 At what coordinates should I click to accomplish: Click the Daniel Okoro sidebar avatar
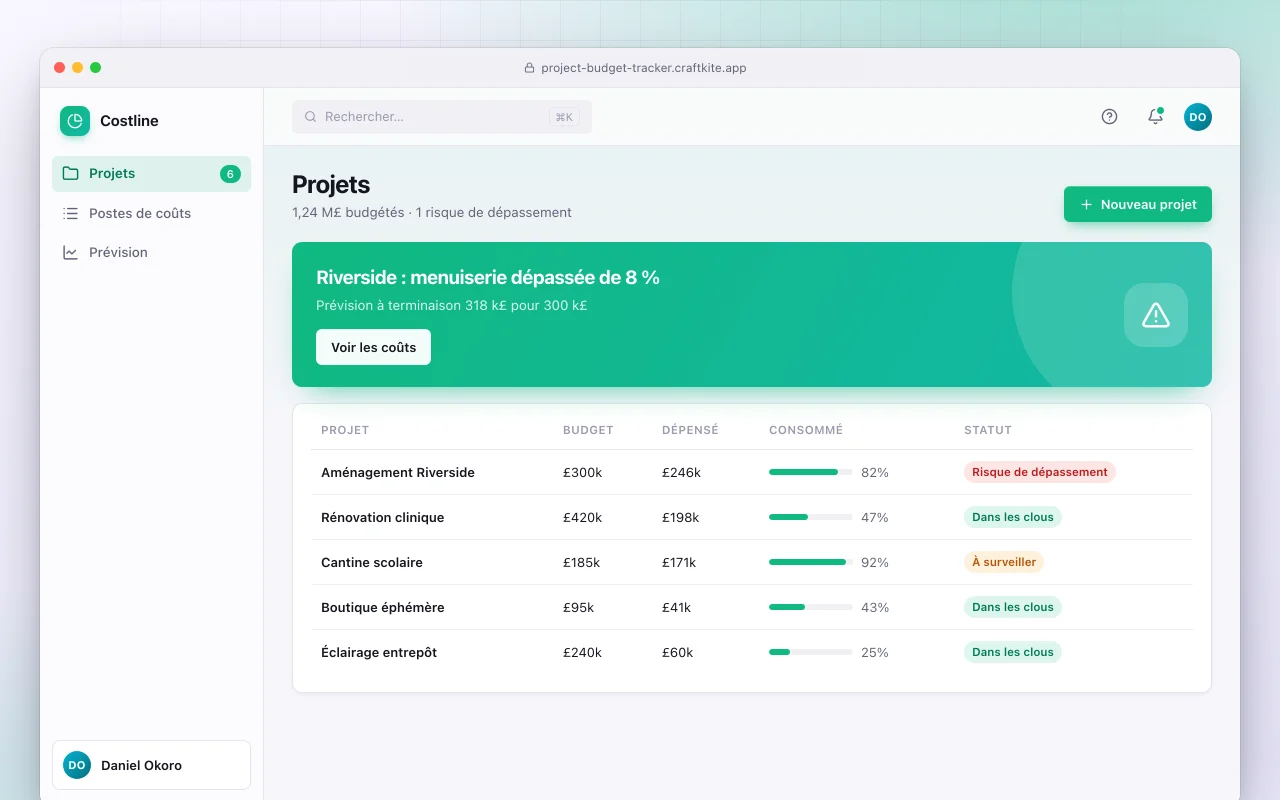pyautogui.click(x=77, y=765)
